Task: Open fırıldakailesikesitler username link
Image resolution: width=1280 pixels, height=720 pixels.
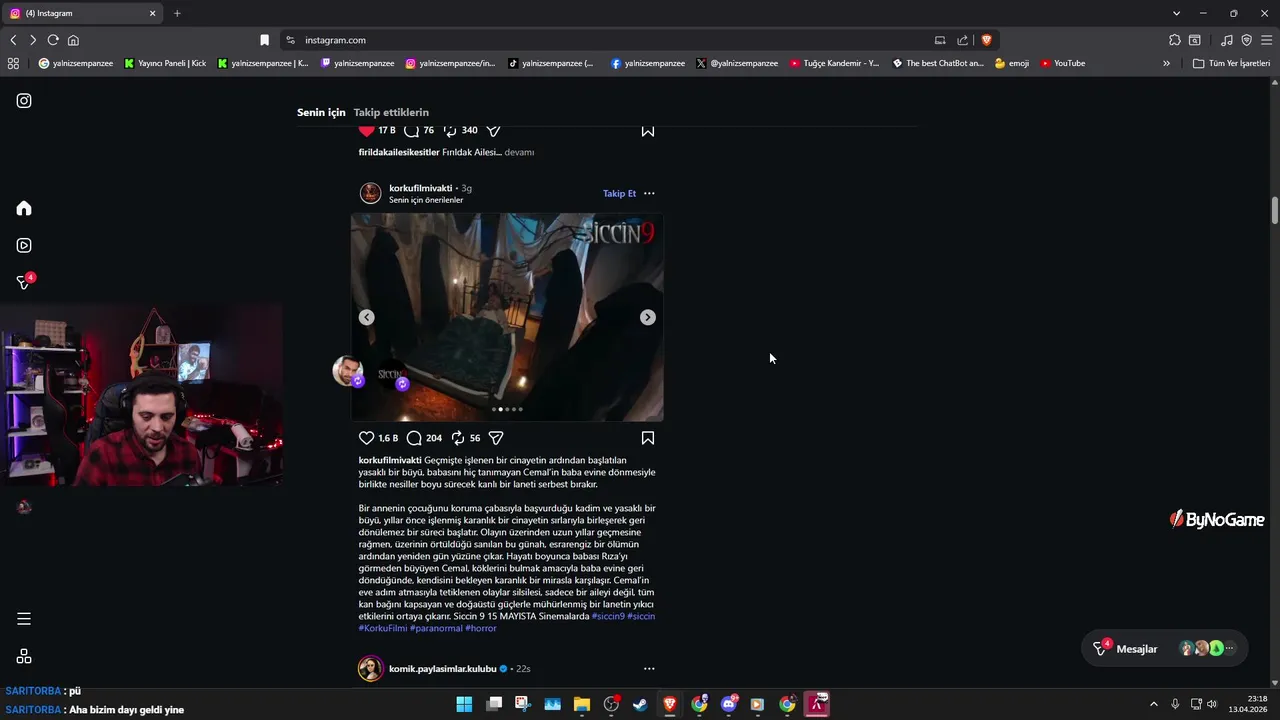Action: [x=399, y=152]
